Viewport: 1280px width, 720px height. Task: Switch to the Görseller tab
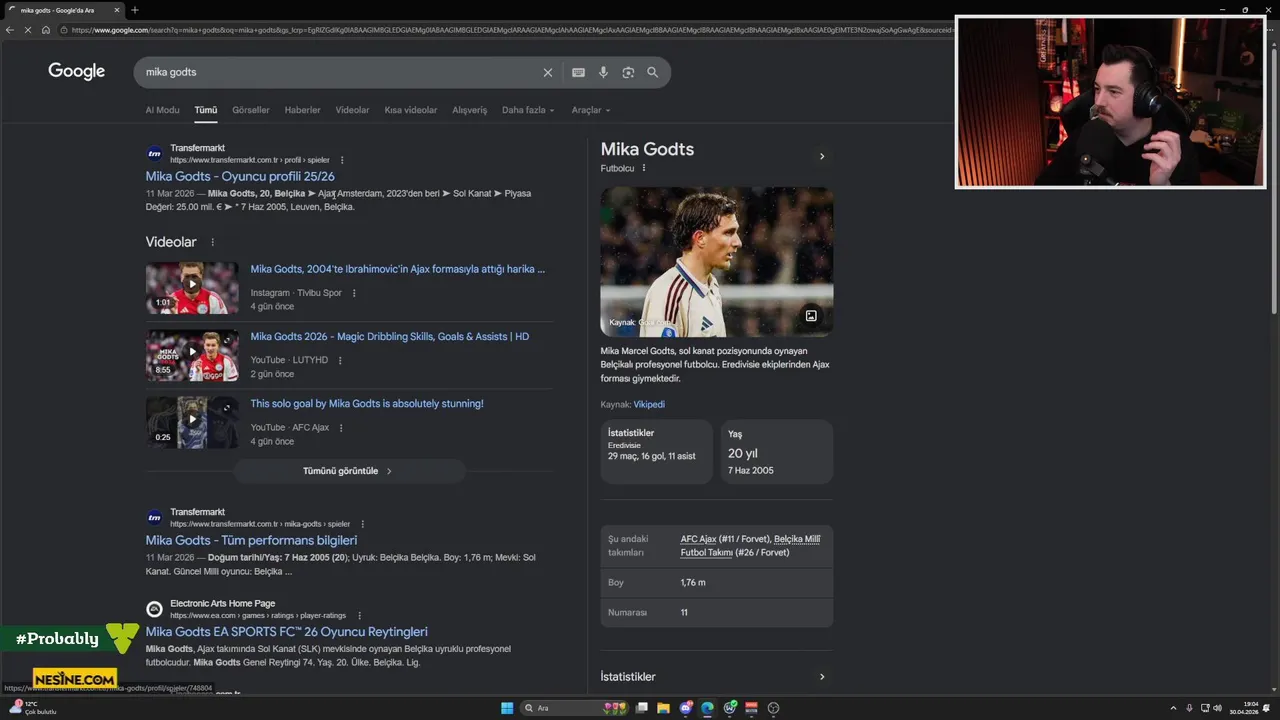click(251, 110)
